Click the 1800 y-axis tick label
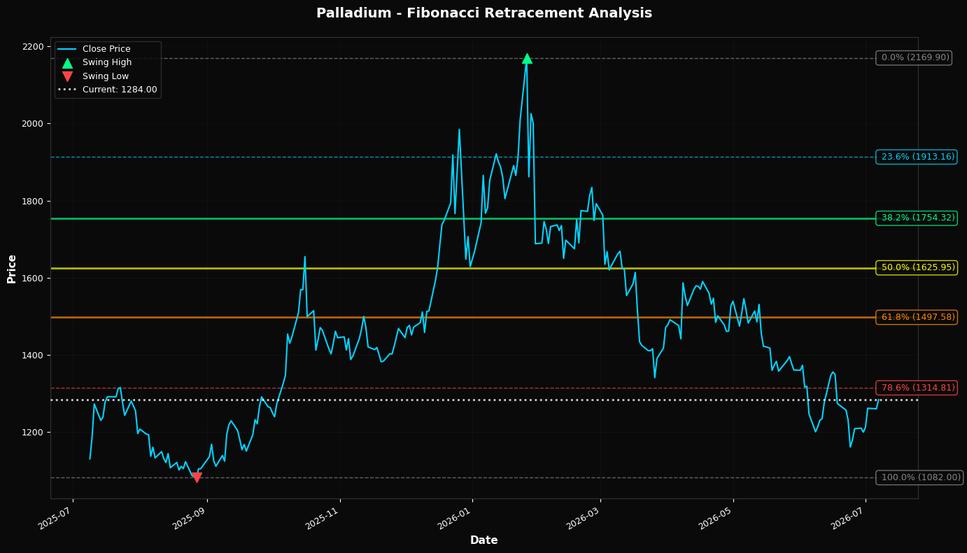The image size is (967, 553). click(x=33, y=202)
